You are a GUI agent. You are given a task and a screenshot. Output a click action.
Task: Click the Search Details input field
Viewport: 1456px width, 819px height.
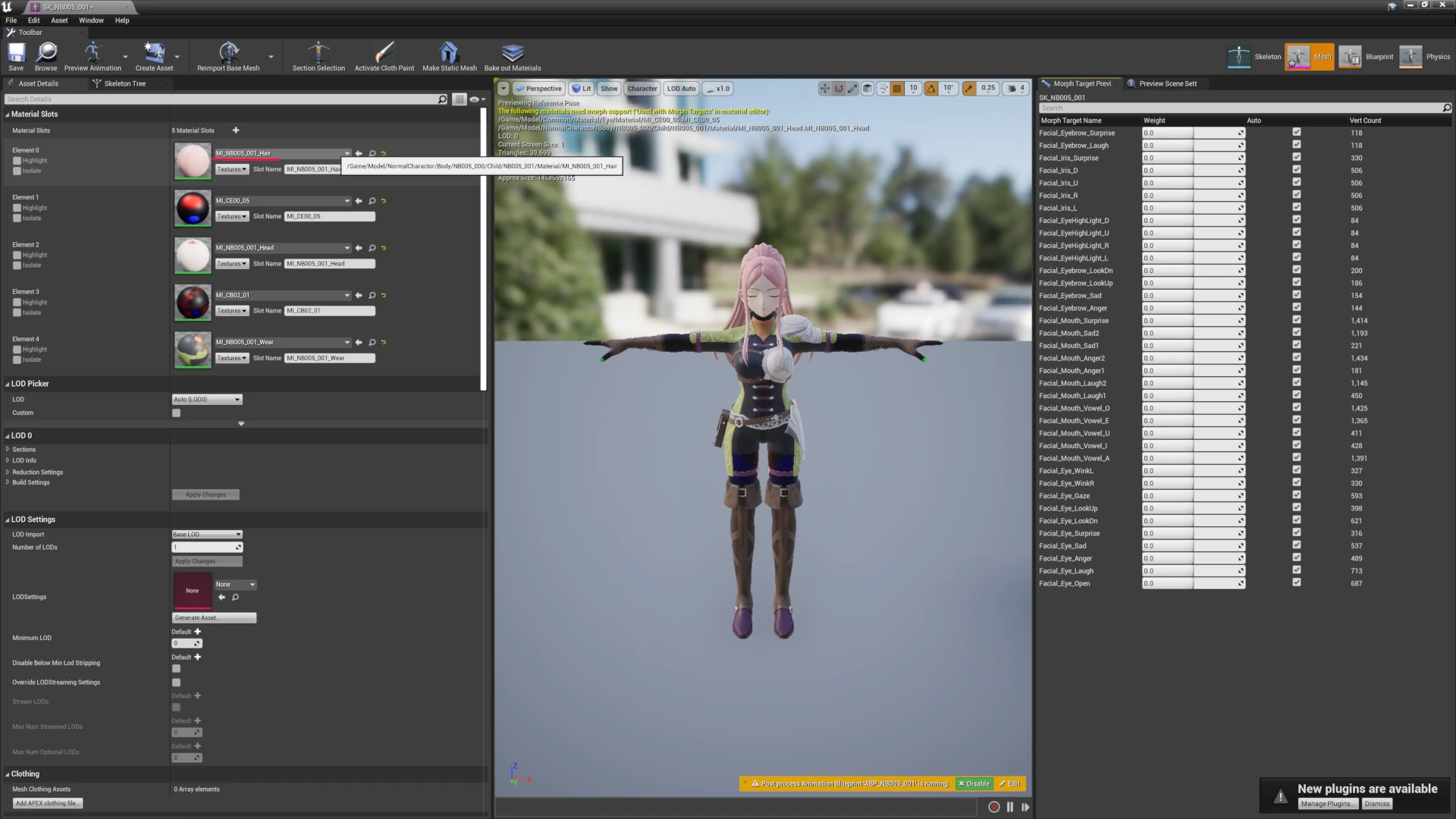click(x=226, y=99)
